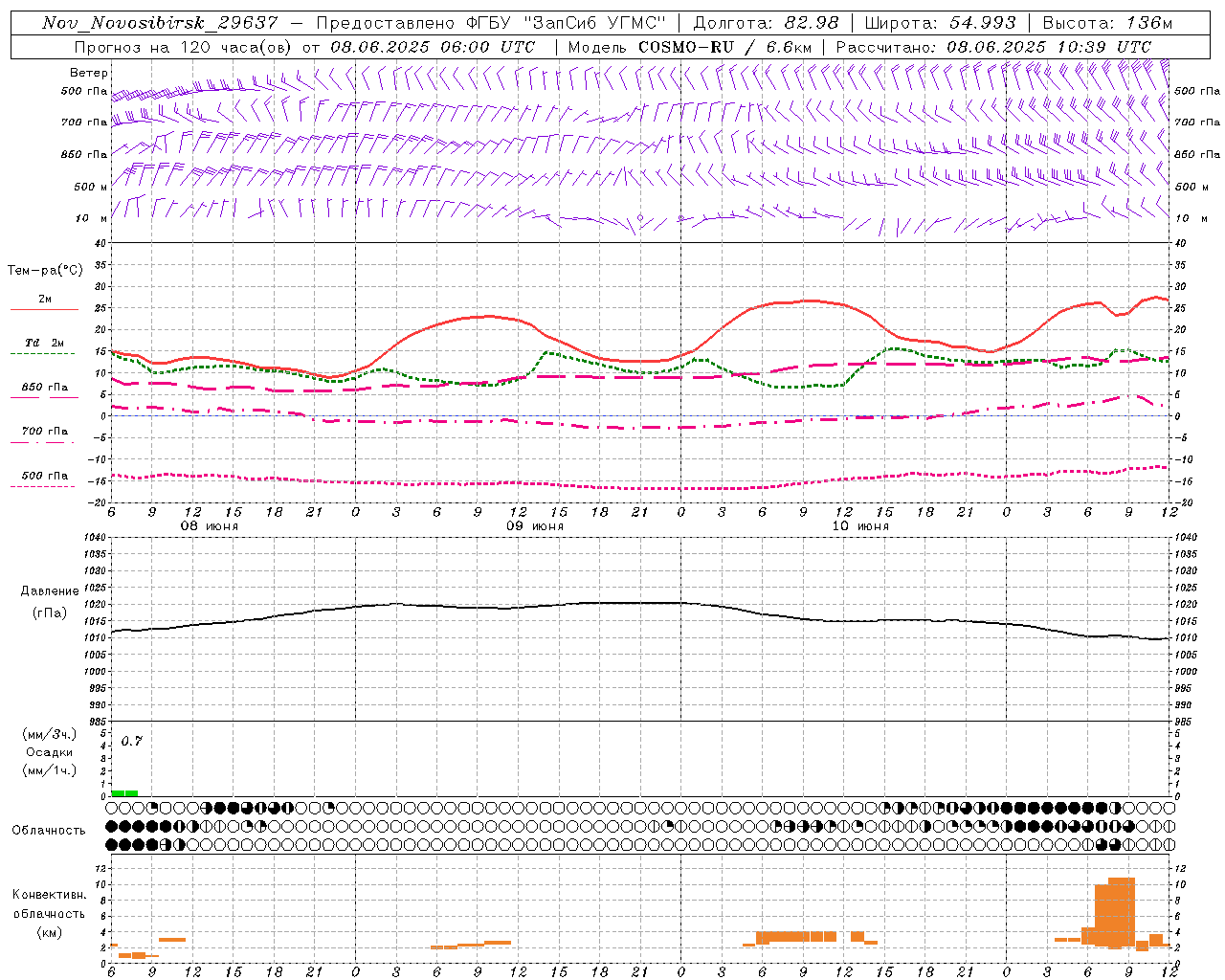Click the Тем-ра(°C) panel label
Viewport: 1225px width, 980px height.
(x=45, y=271)
